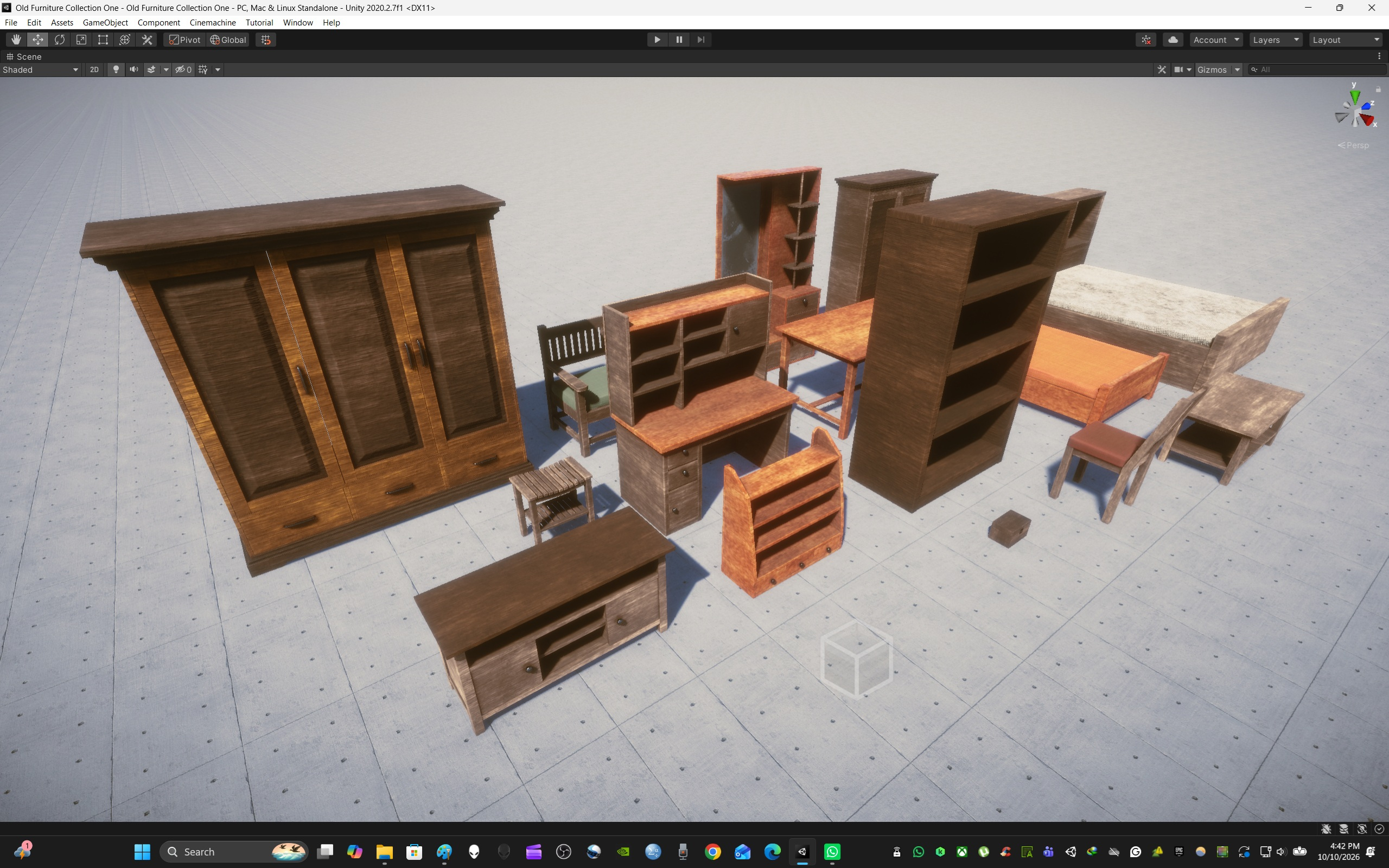Open Cloud services button

tap(1173, 40)
